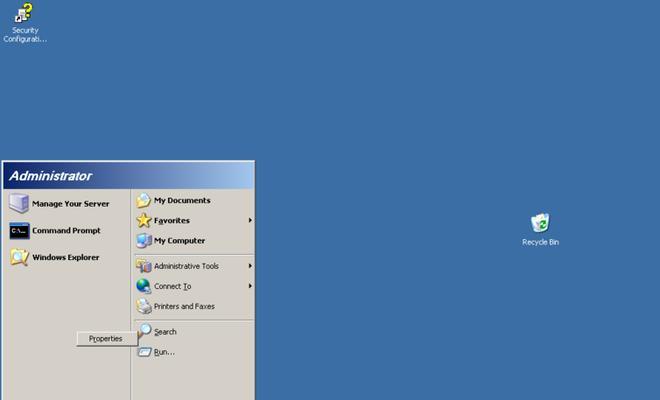Image resolution: width=660 pixels, height=400 pixels.
Task: Click the Manage Your Server icon
Action: pos(19,203)
